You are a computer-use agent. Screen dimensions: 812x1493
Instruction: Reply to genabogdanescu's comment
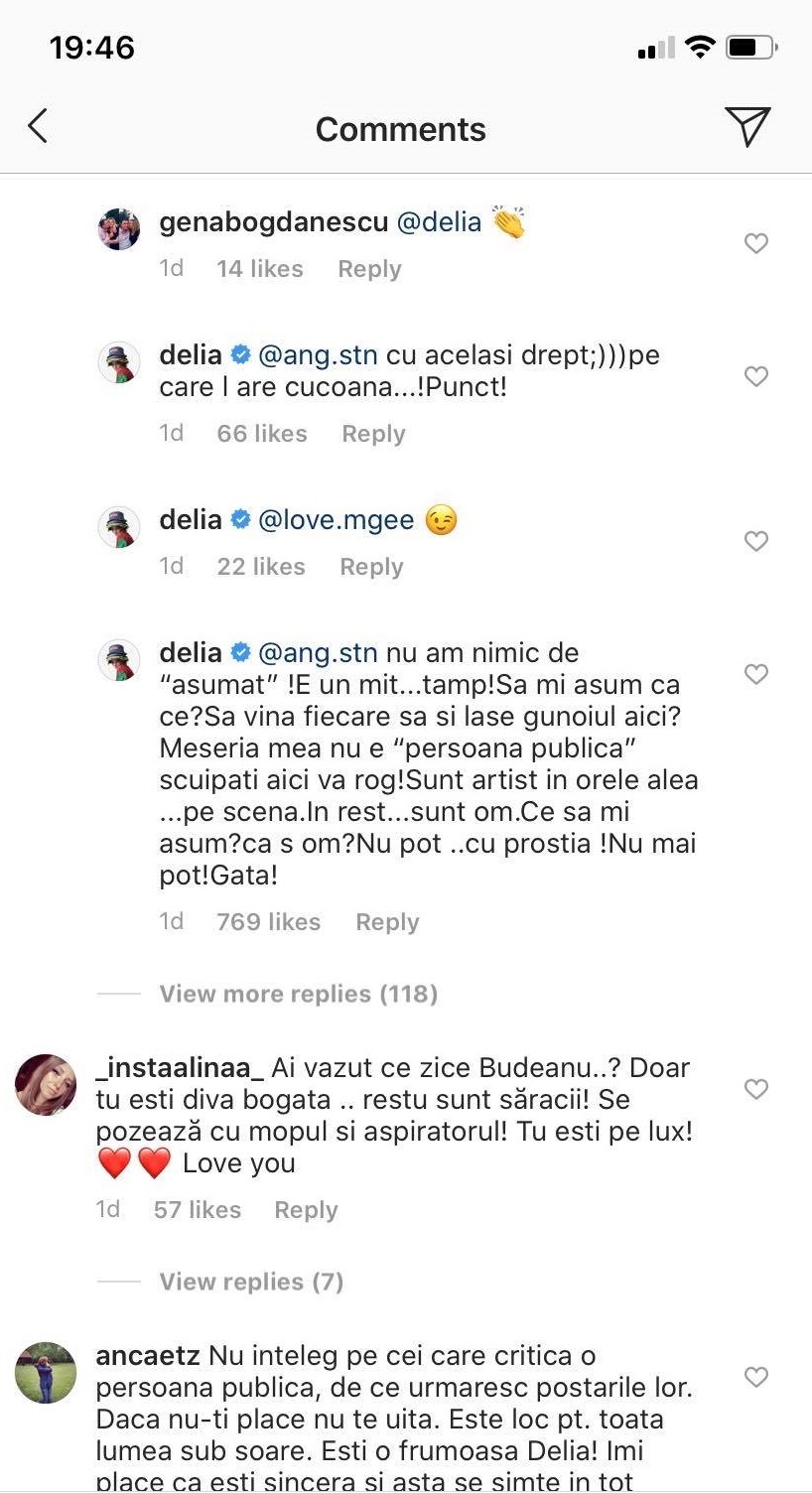[x=369, y=269]
